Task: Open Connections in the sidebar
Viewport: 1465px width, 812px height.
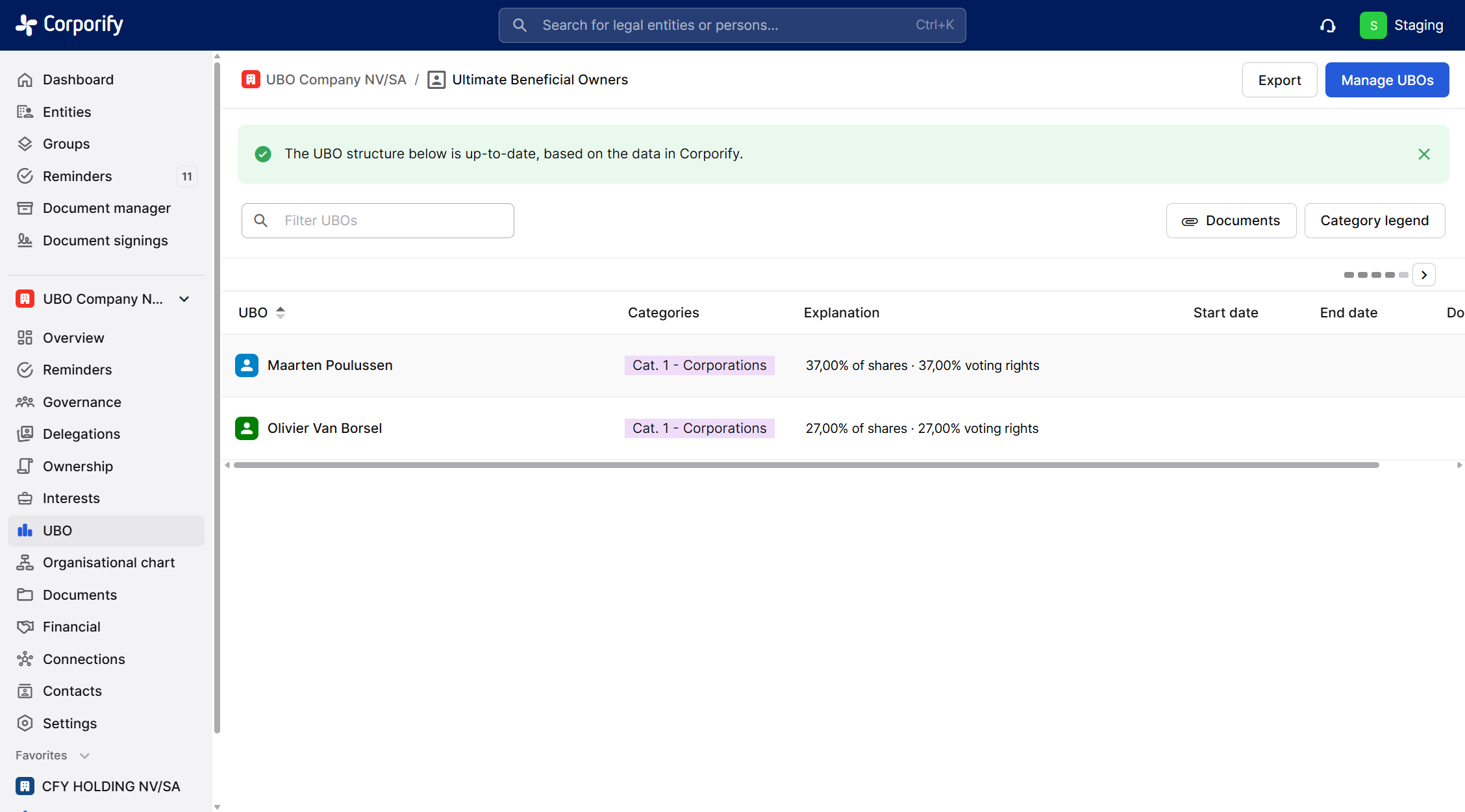Action: 84,659
